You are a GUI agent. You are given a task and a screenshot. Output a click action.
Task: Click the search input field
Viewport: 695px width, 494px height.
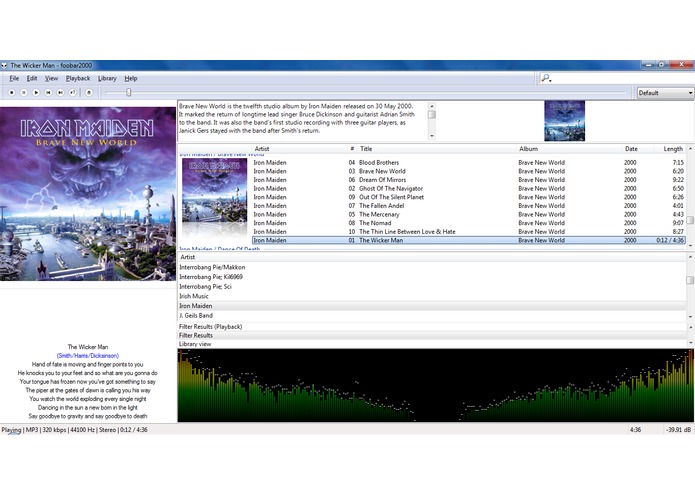[623, 78]
